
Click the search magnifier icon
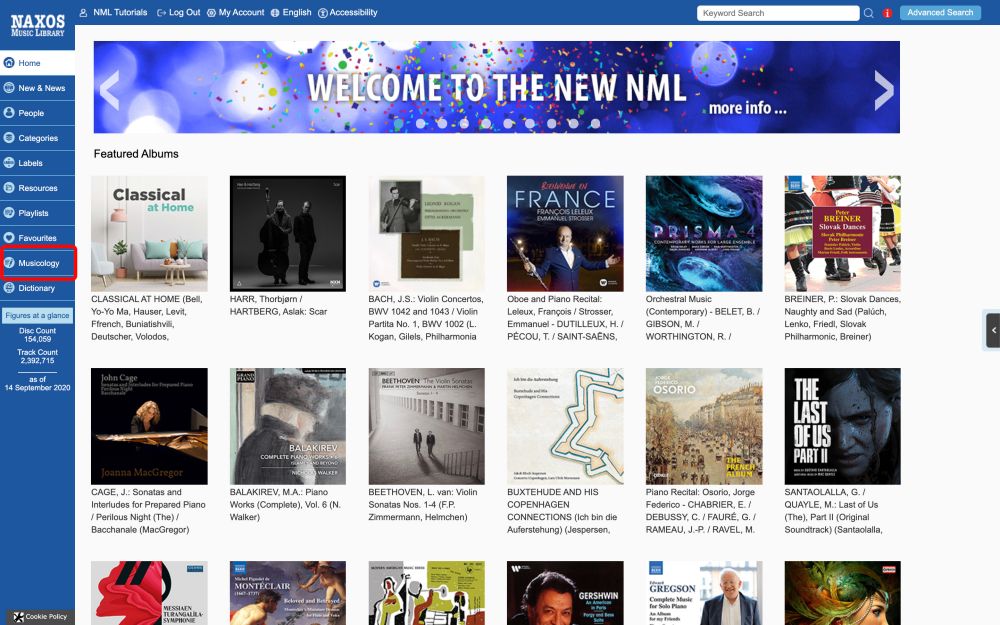coord(868,13)
